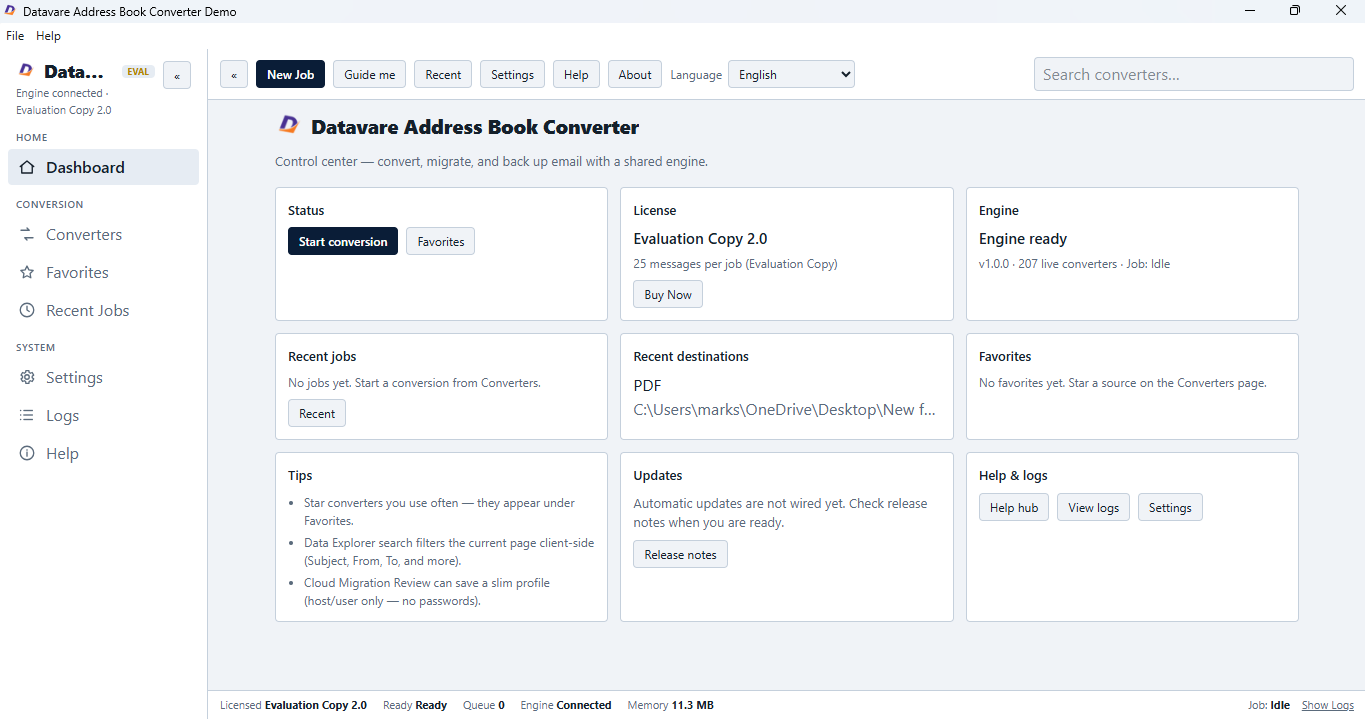The width and height of the screenshot is (1365, 719).
Task: Select Favorites in the sidebar navigation
Action: click(x=103, y=272)
